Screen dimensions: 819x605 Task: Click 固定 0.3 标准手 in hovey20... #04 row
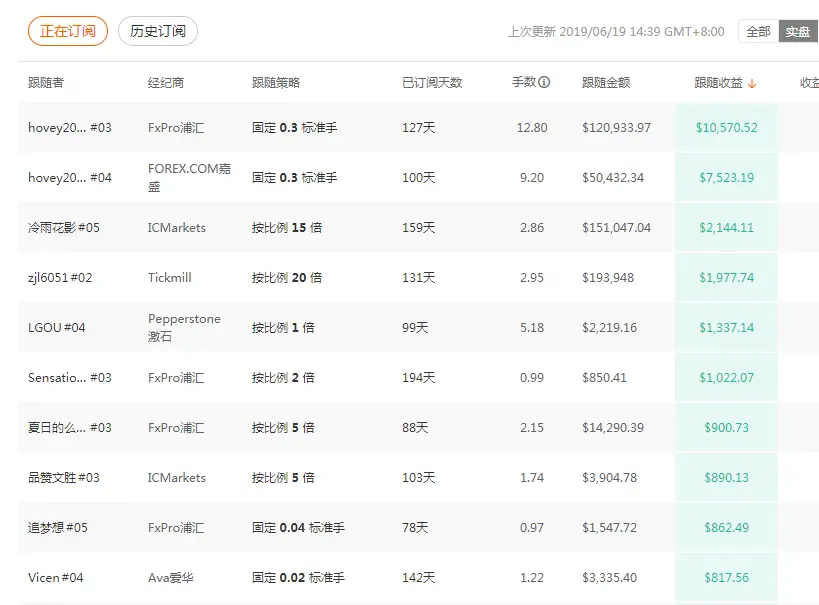pos(295,178)
